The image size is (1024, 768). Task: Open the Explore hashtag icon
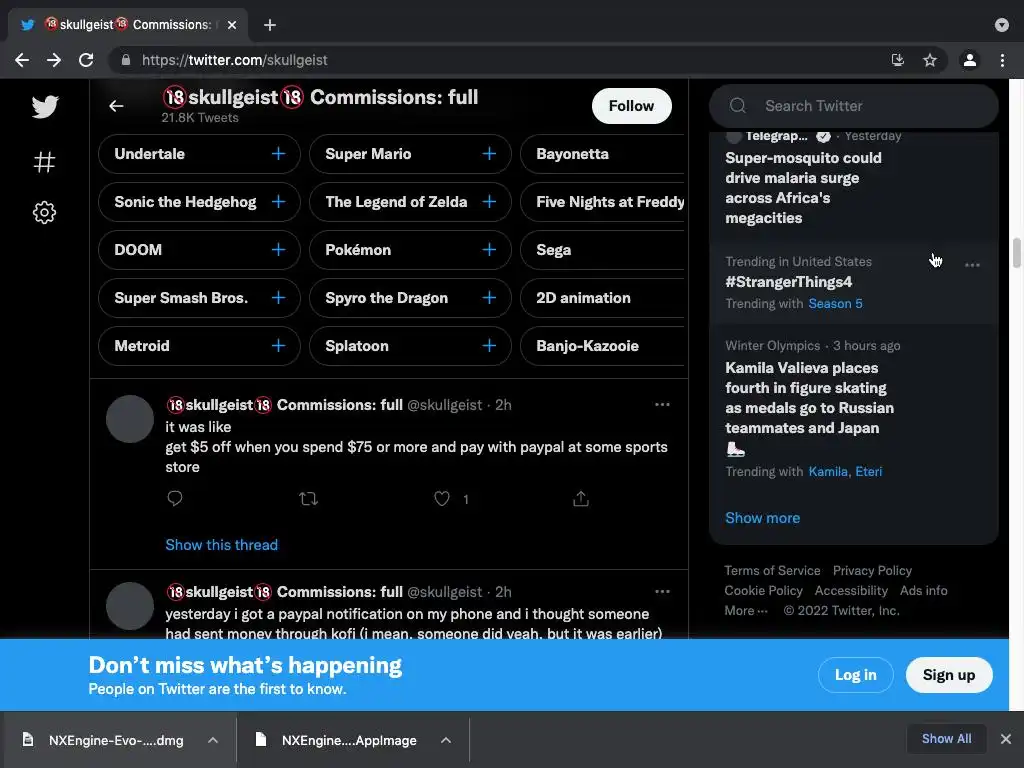(44, 161)
